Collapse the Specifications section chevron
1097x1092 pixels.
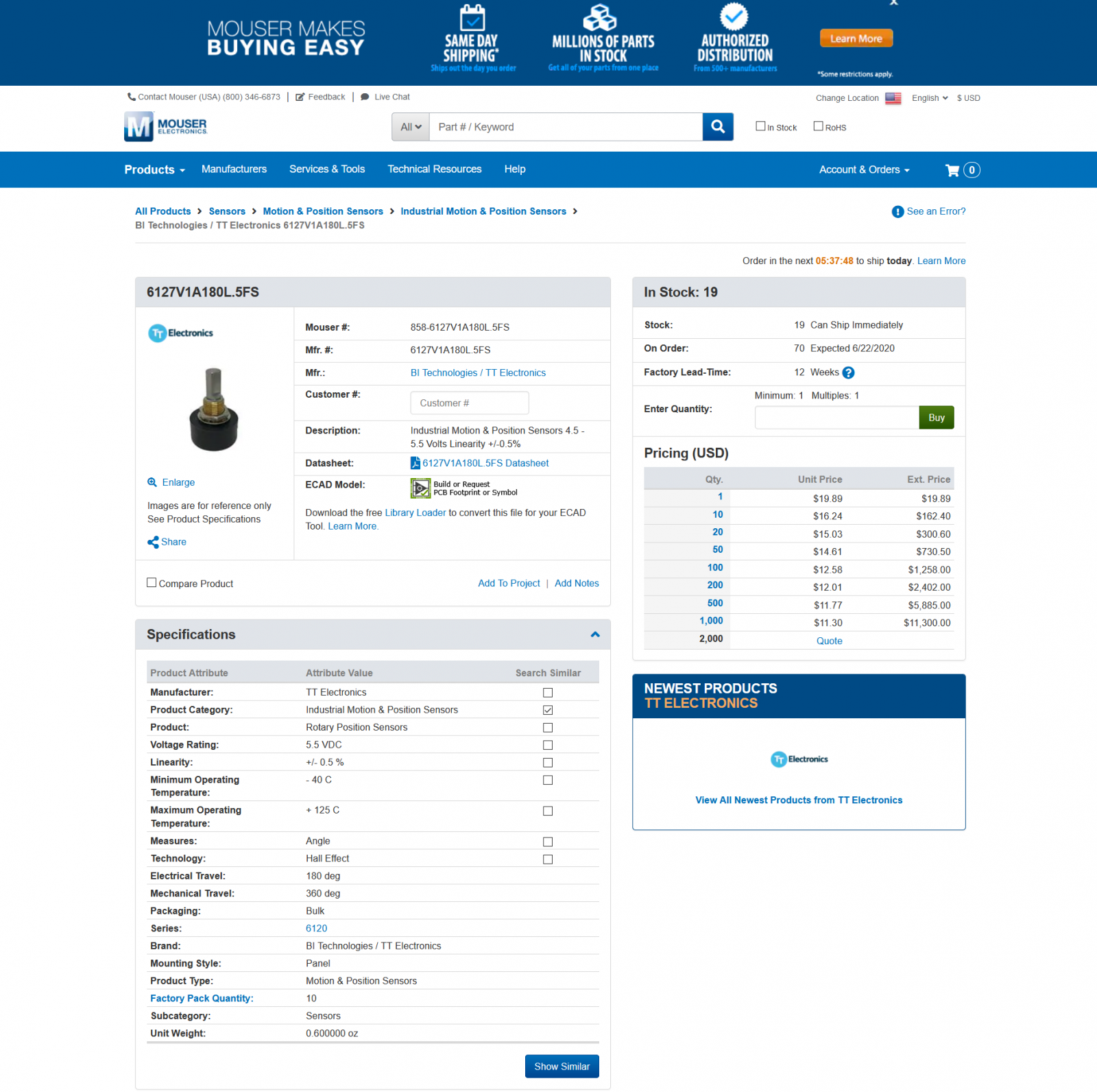tap(595, 634)
